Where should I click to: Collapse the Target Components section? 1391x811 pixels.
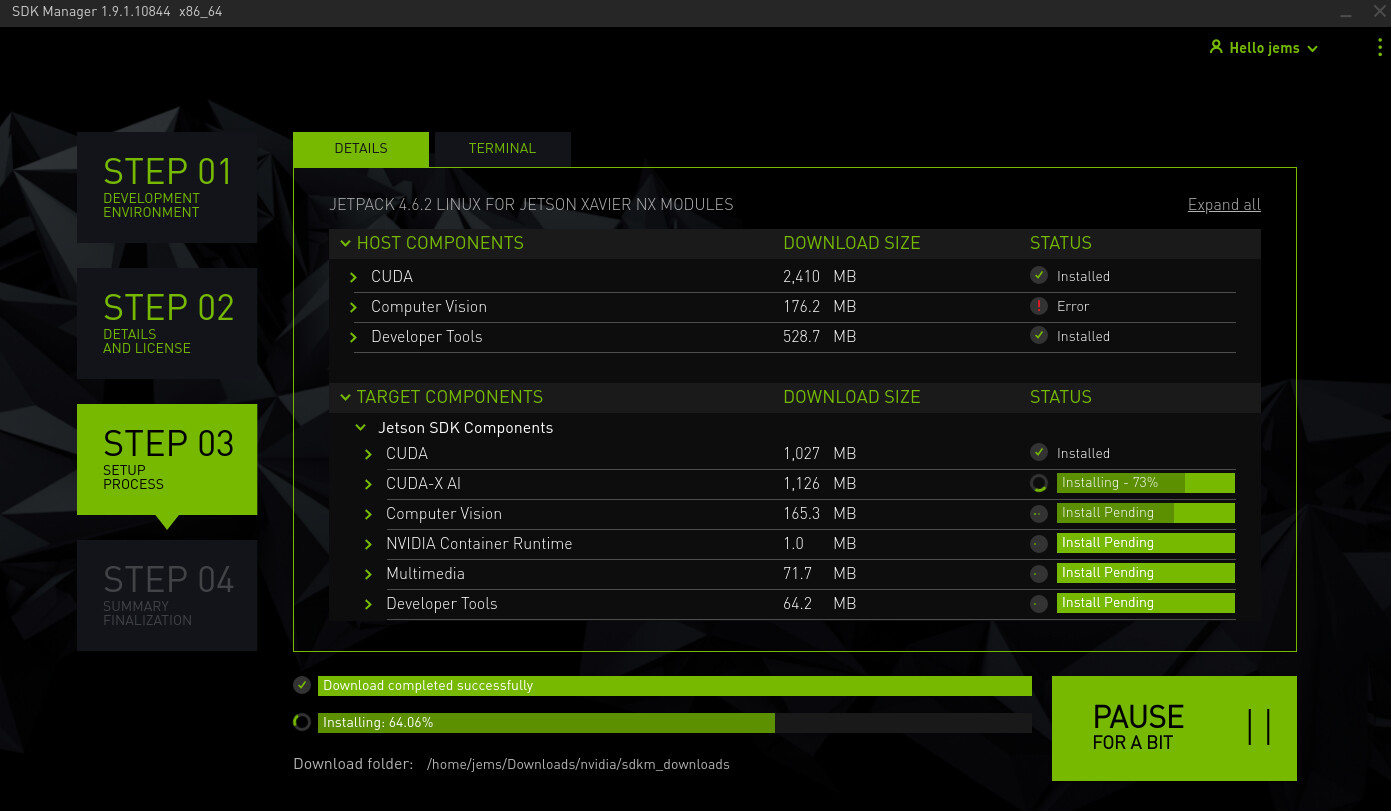click(x=345, y=397)
